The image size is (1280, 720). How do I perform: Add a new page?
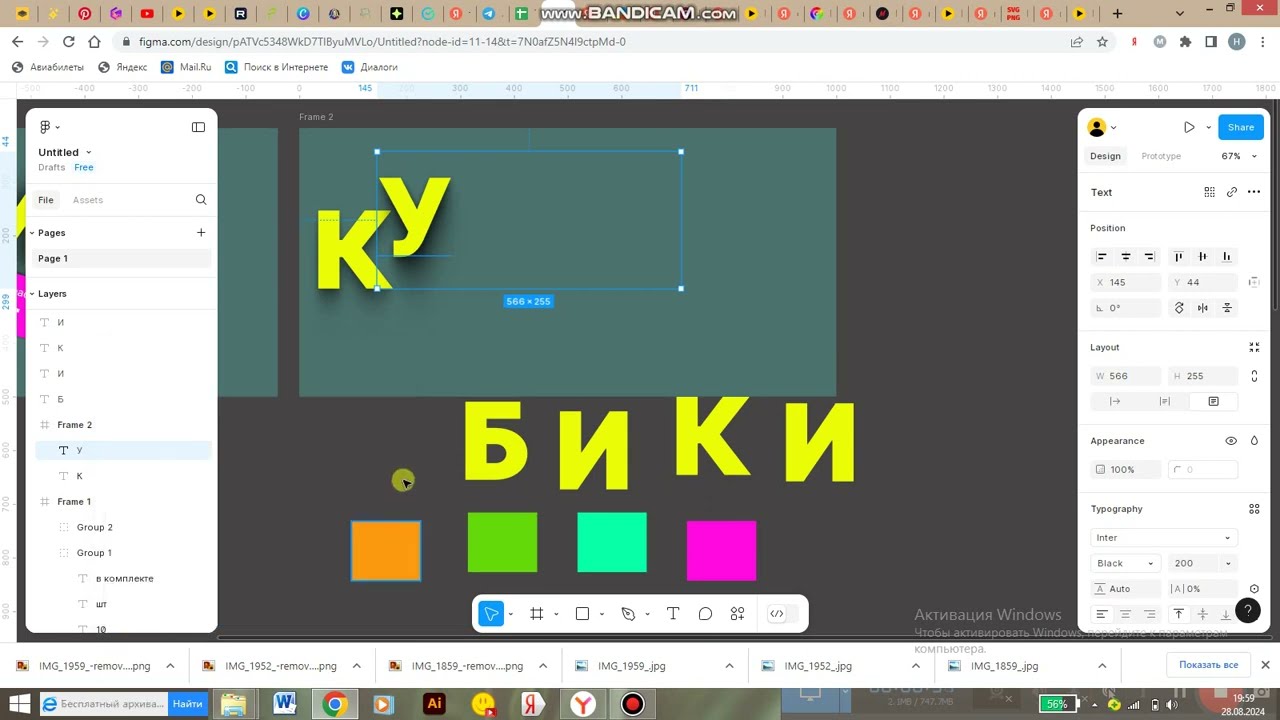click(201, 233)
